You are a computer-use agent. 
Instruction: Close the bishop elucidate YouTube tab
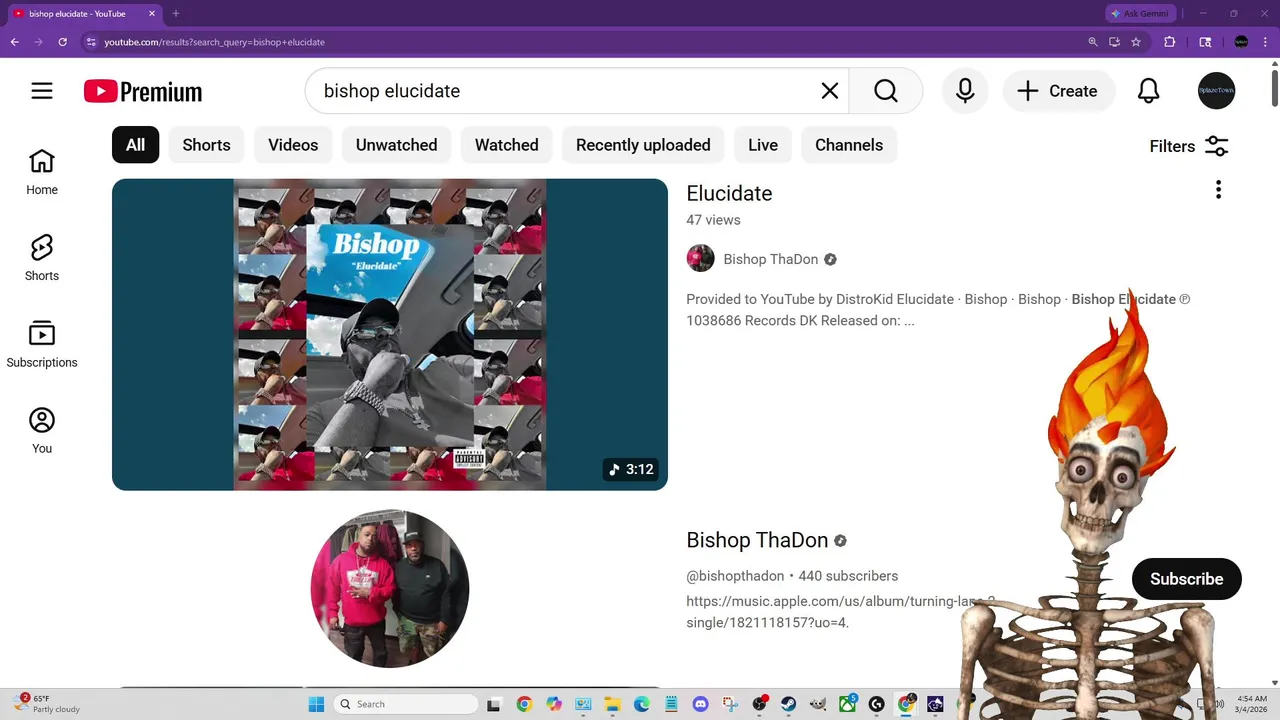(152, 13)
